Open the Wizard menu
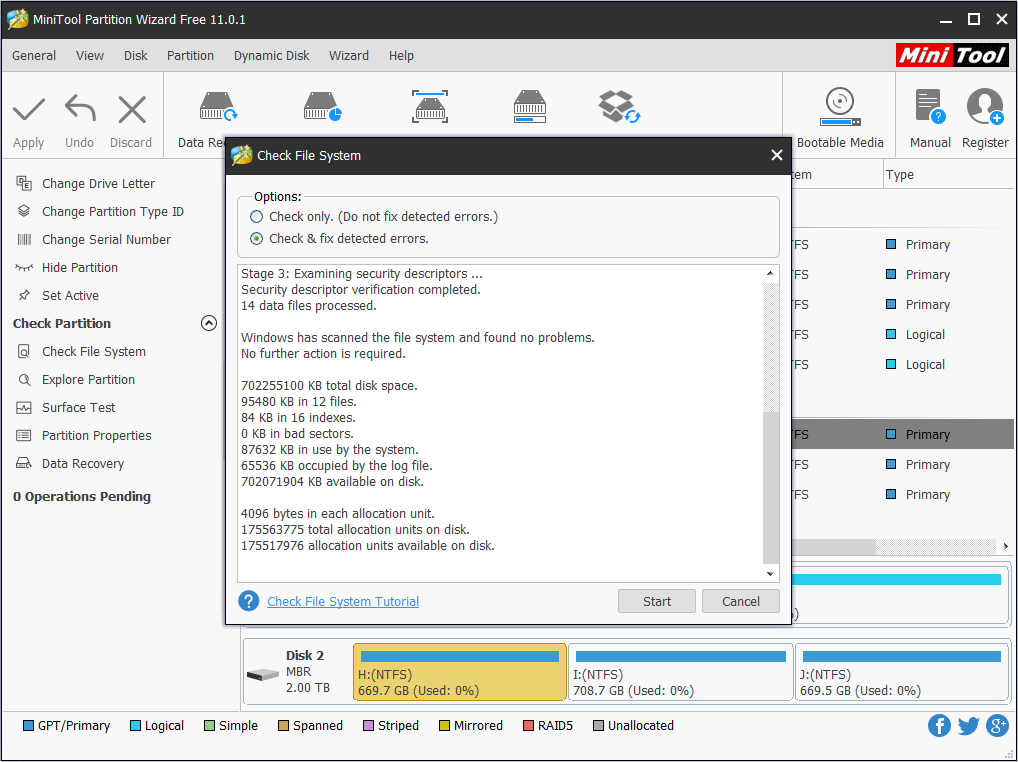1018x762 pixels. (349, 56)
